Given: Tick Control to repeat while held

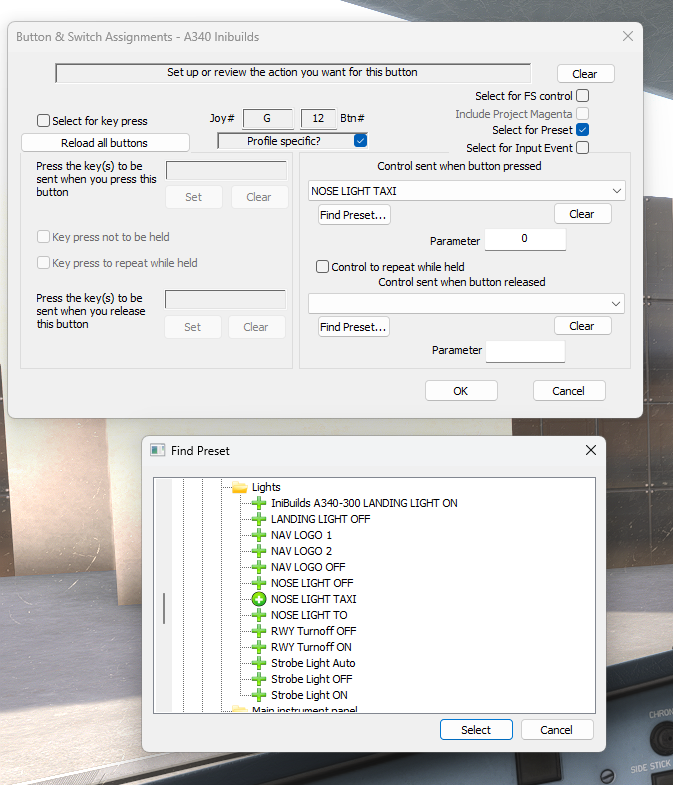Looking at the screenshot, I should [x=322, y=267].
